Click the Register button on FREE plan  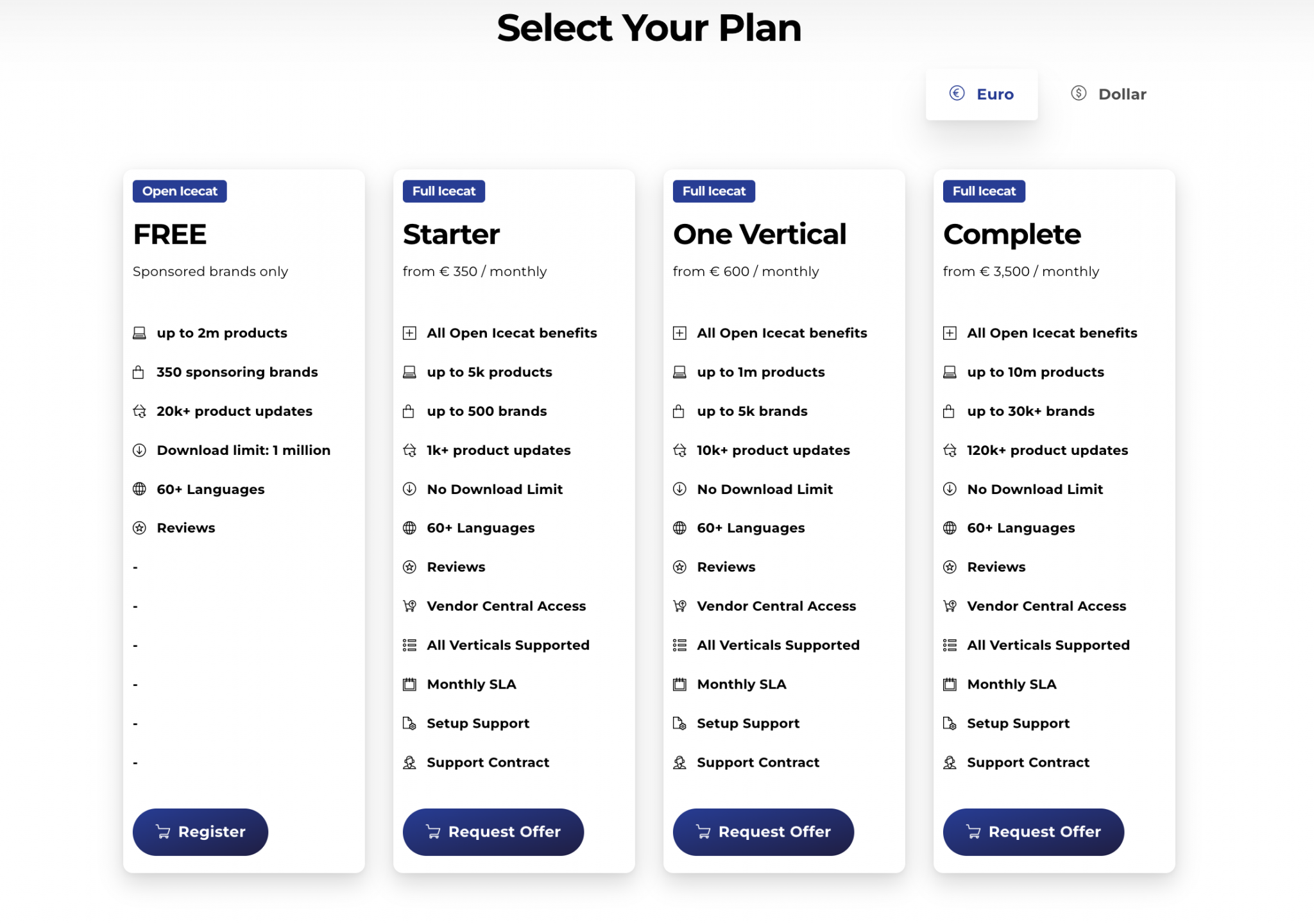pyautogui.click(x=200, y=832)
